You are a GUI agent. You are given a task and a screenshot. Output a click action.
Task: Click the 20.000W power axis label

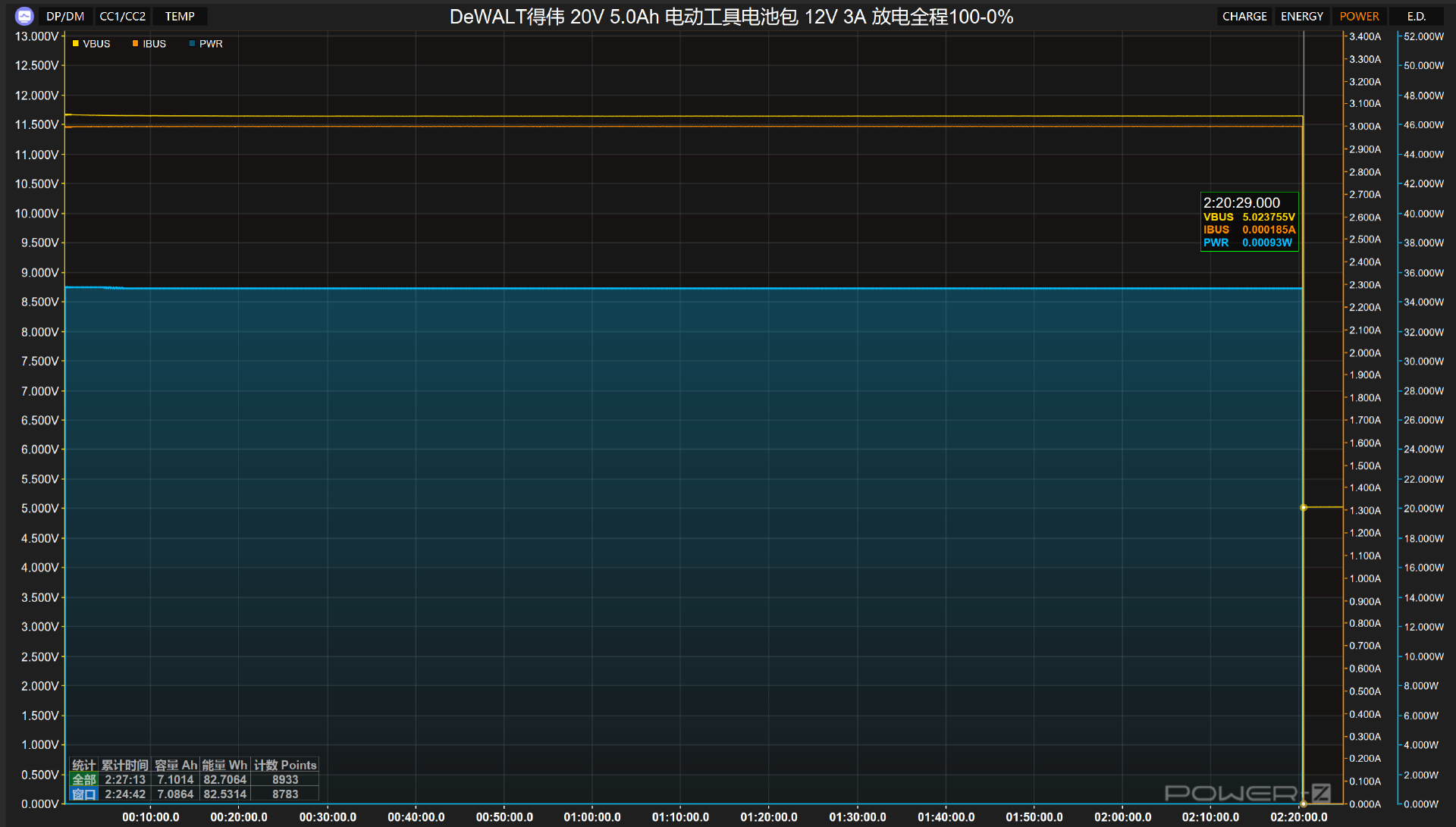coord(1424,508)
